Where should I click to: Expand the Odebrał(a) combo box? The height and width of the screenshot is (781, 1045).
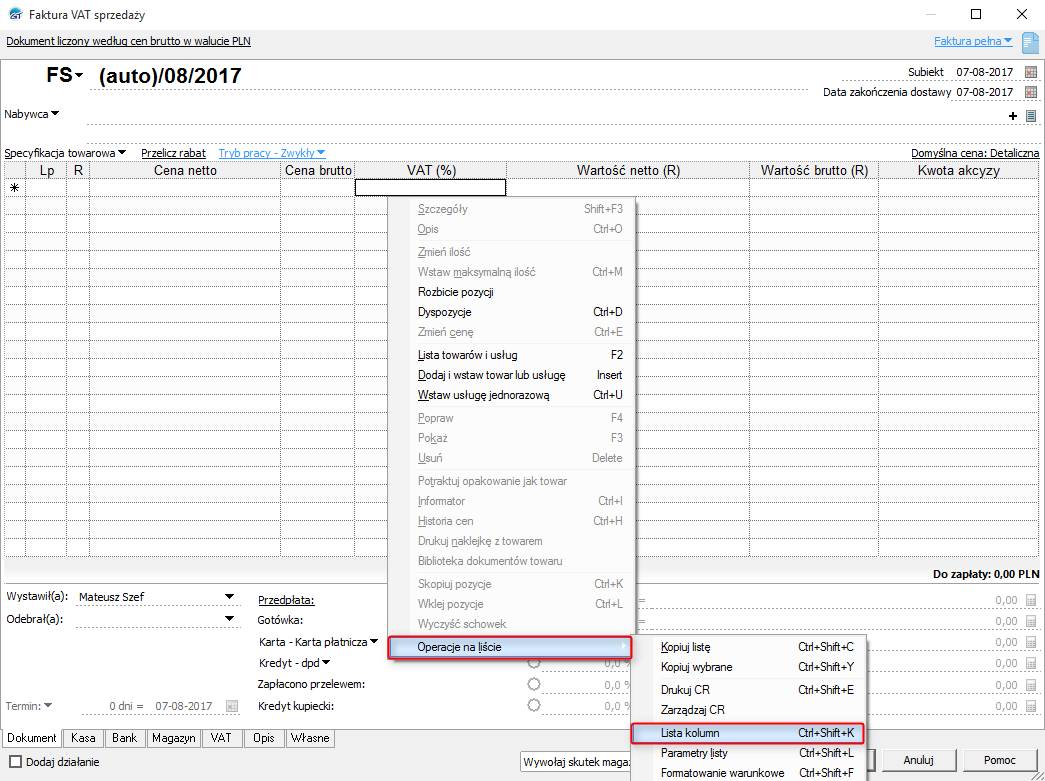coord(229,619)
